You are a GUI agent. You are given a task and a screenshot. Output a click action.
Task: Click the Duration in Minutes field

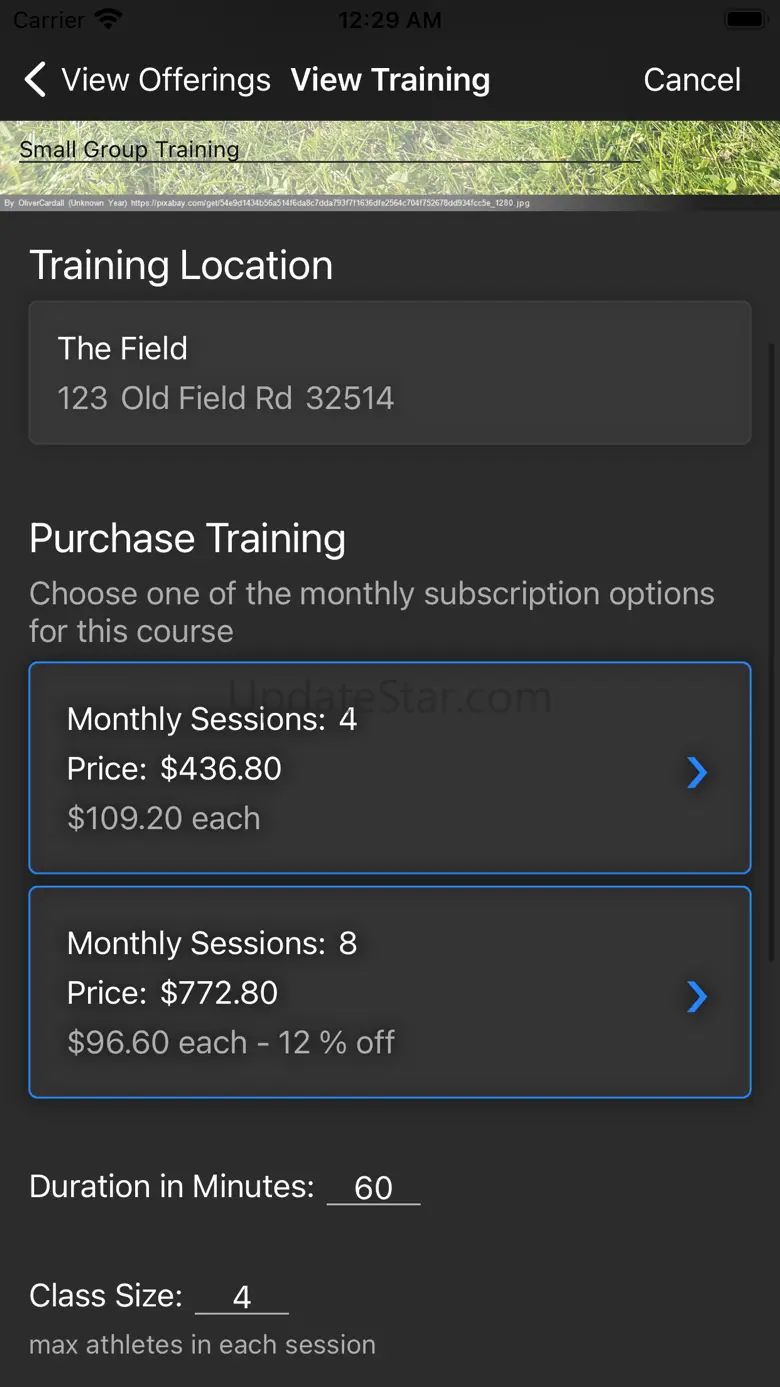[373, 1187]
